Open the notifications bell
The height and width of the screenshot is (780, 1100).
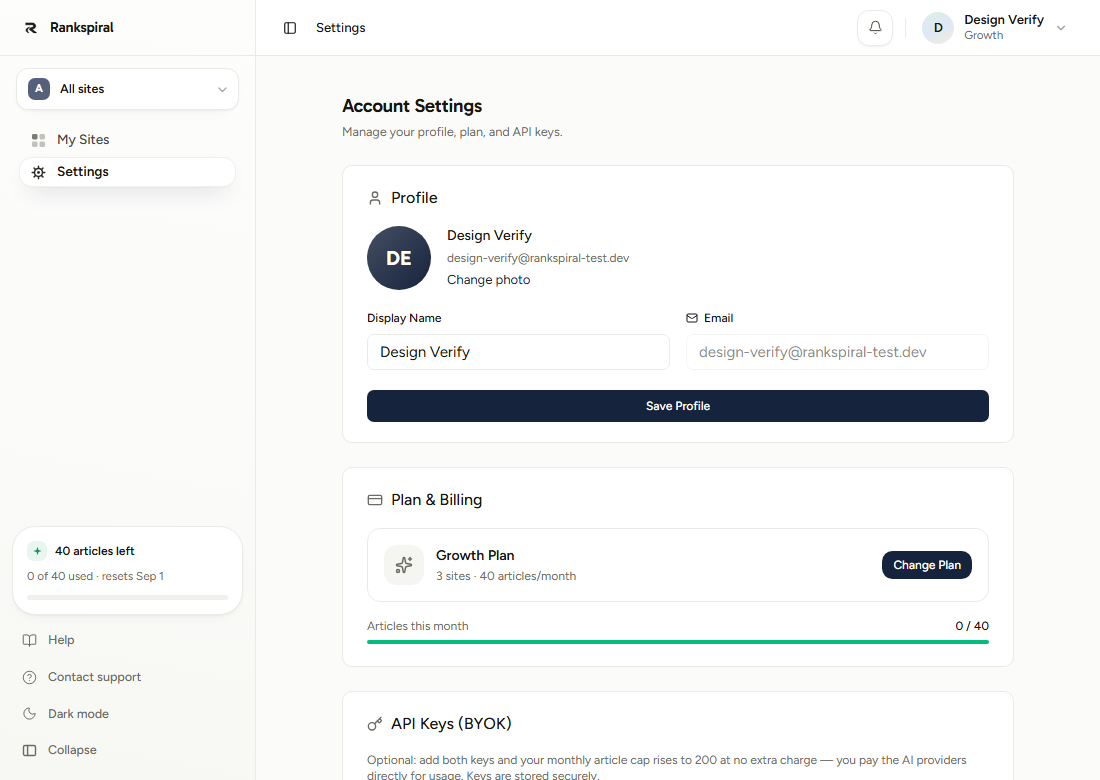[x=875, y=28]
